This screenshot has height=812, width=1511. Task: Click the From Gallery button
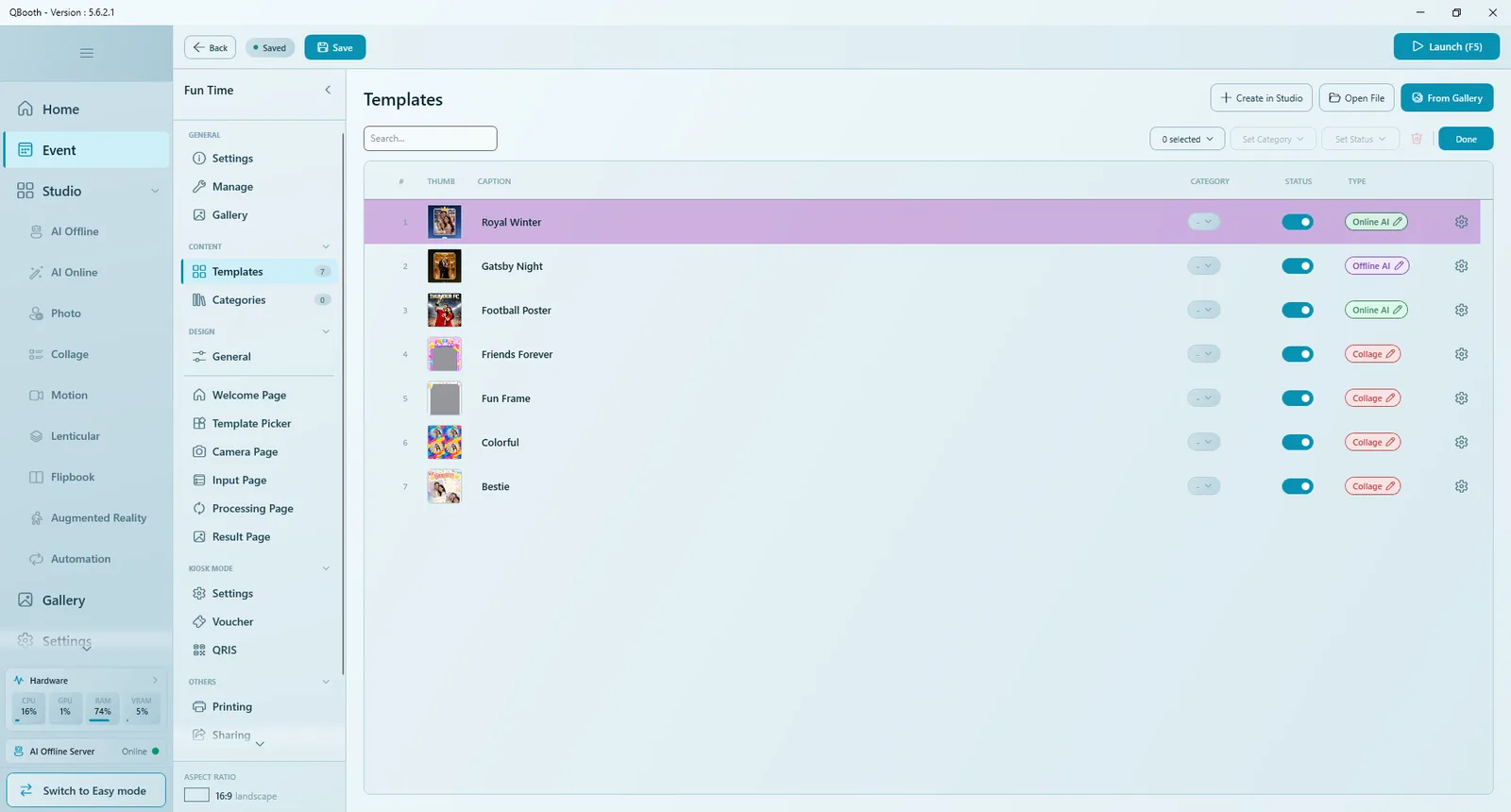pyautogui.click(x=1447, y=98)
